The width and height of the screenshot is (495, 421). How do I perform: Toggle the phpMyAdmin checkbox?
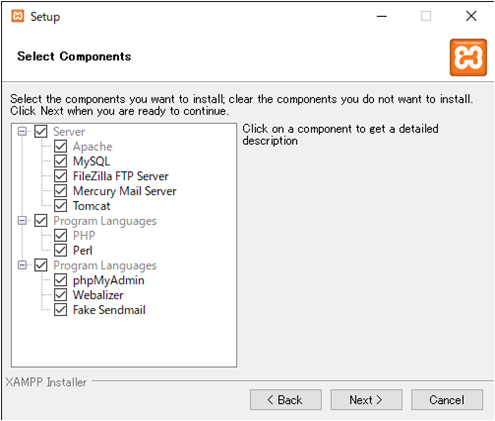point(60,280)
